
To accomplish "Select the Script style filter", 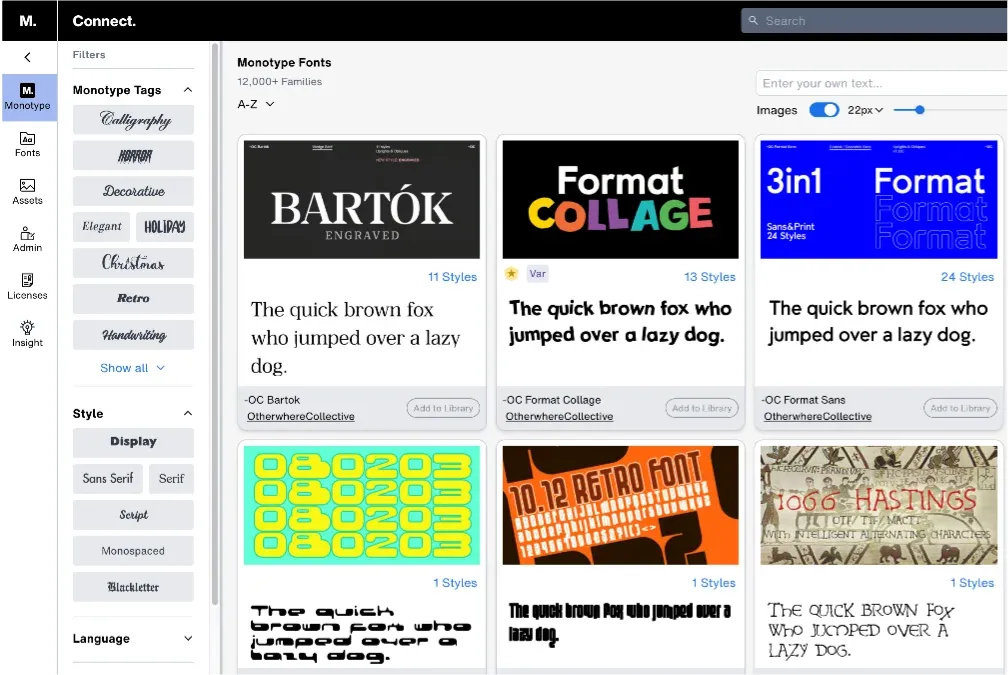I will [x=133, y=515].
